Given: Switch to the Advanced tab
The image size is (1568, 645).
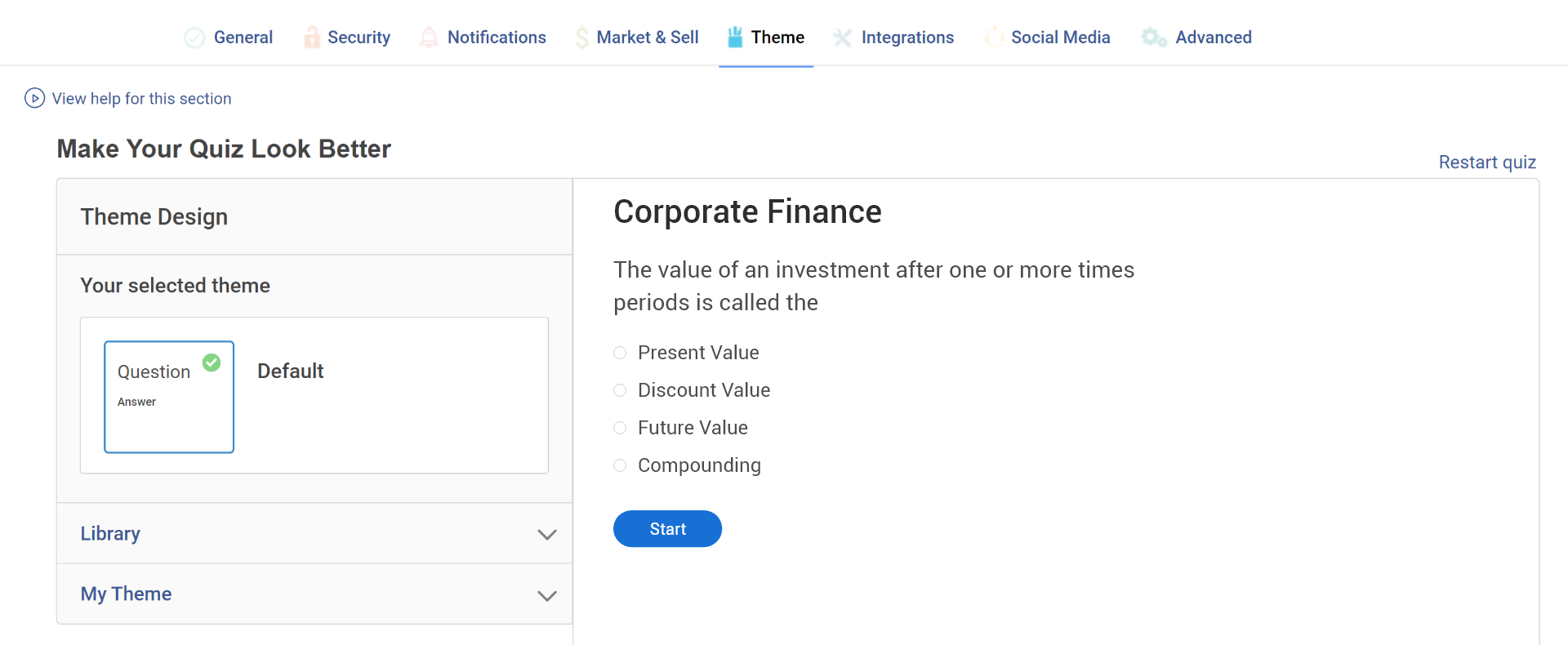Looking at the screenshot, I should tap(1213, 38).
